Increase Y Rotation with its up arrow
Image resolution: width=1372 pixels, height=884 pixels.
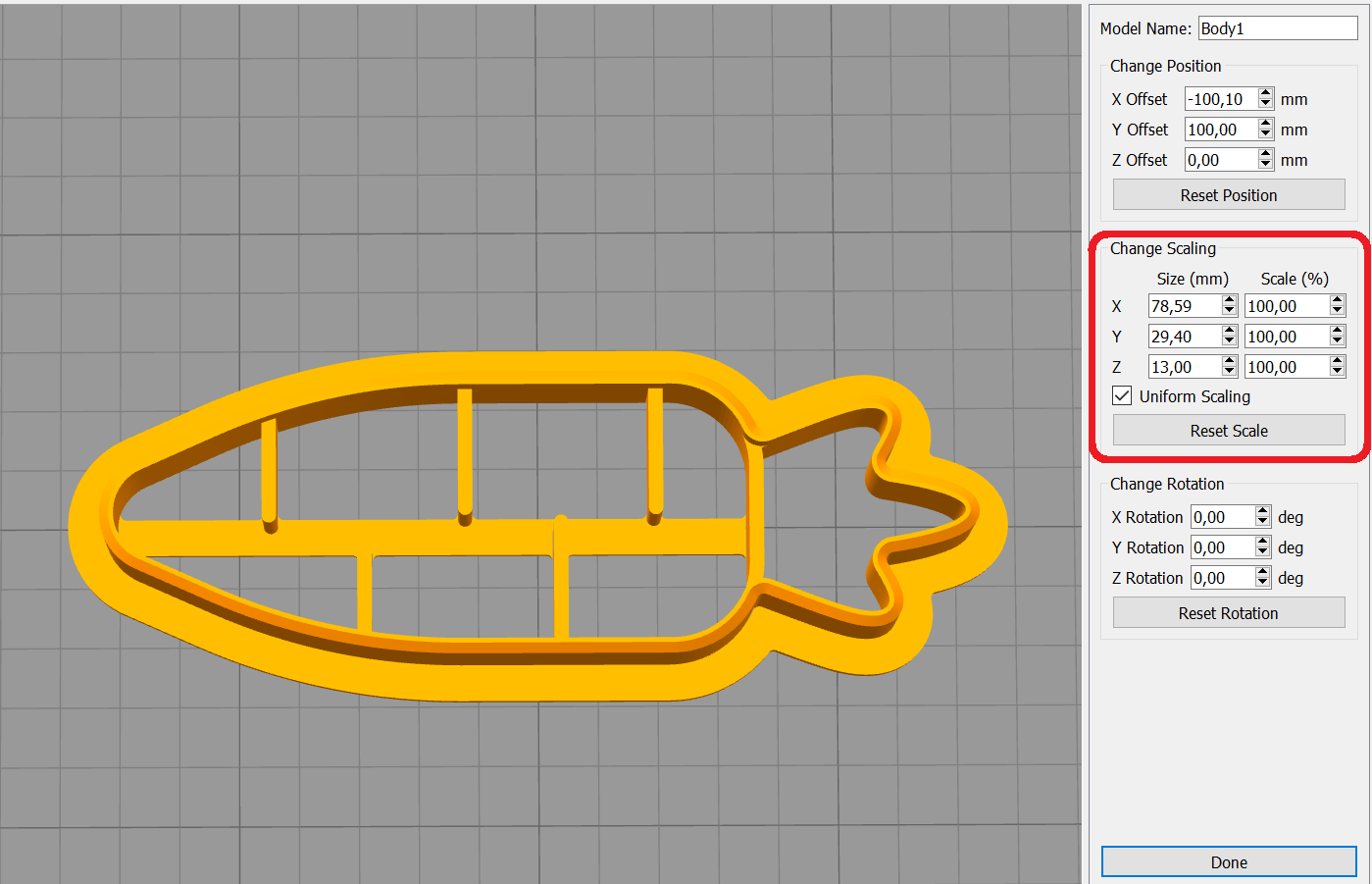(1263, 542)
